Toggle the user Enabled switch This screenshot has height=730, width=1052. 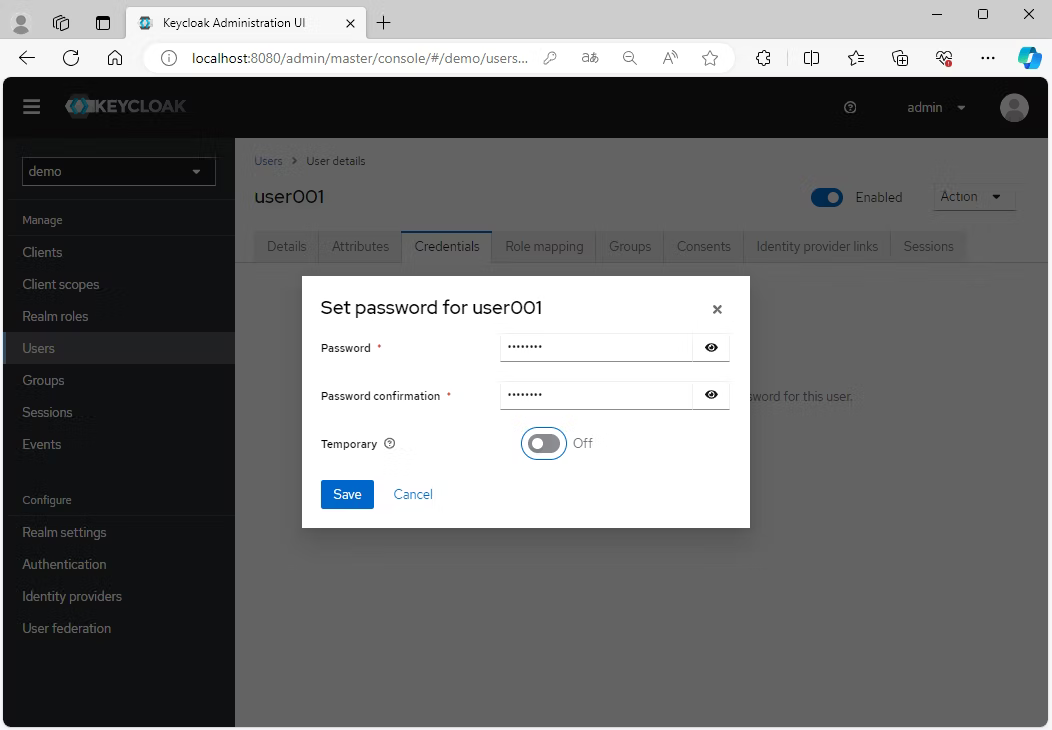[827, 198]
